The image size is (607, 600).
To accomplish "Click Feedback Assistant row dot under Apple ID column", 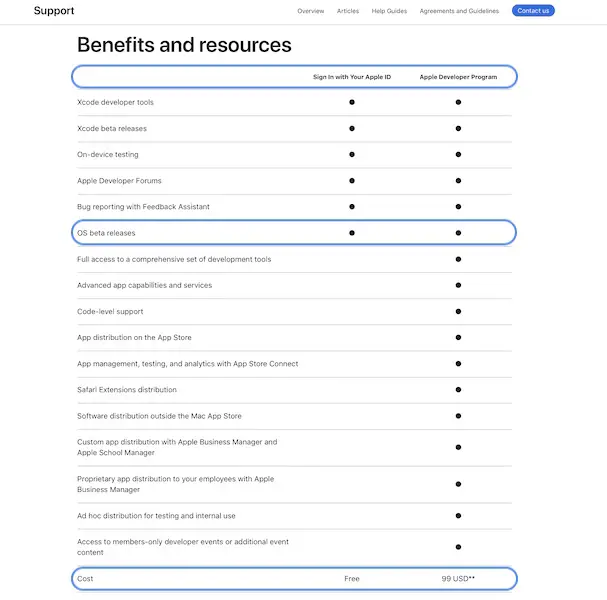I will pyautogui.click(x=352, y=207).
